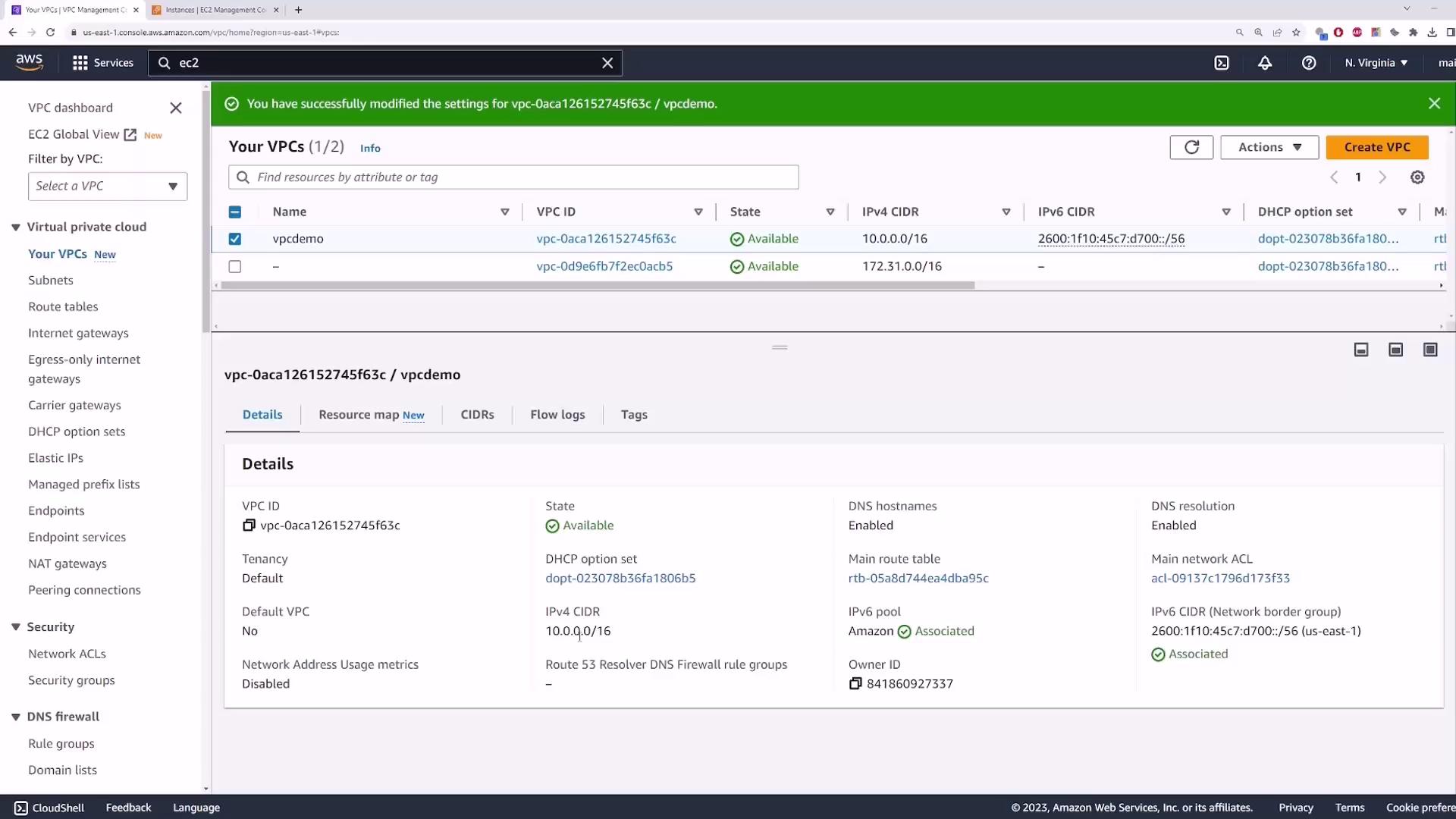
Task: Open main route table rtb-05a8d744ea4dba95c link
Action: (x=918, y=579)
